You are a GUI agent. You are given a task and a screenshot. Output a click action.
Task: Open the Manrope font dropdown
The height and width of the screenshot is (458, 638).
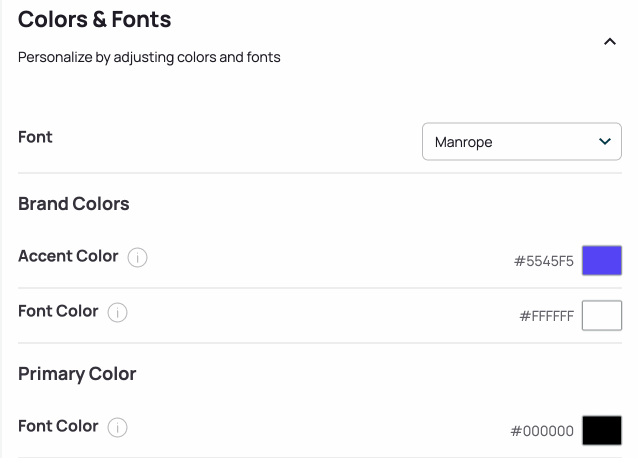[522, 142]
